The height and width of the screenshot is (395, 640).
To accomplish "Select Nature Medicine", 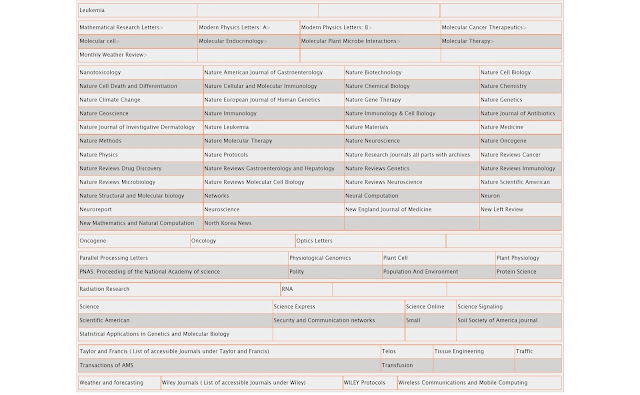I will click(x=502, y=127).
